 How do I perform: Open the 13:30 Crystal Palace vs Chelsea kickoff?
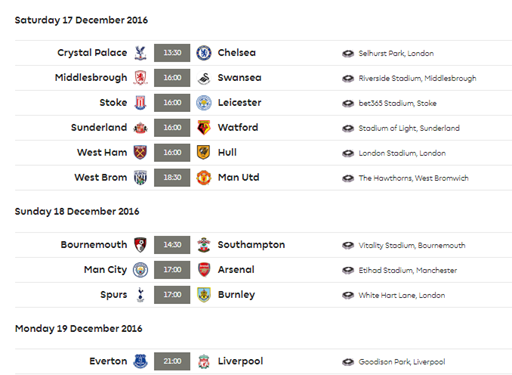tap(172, 53)
